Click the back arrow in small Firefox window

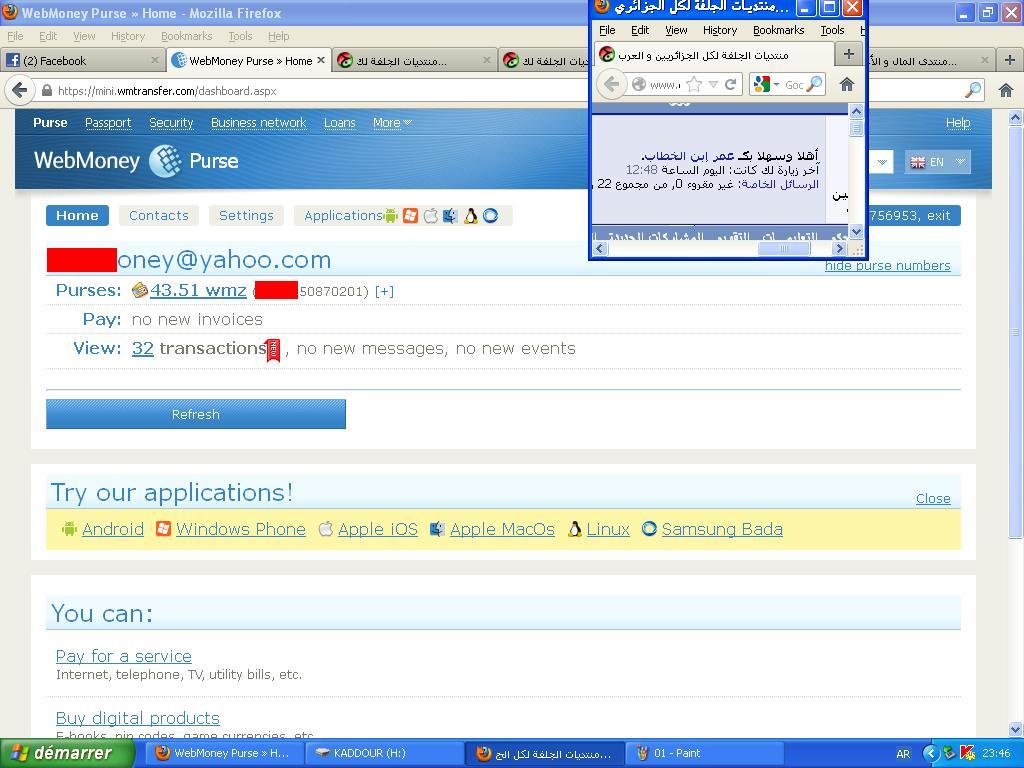tap(611, 84)
